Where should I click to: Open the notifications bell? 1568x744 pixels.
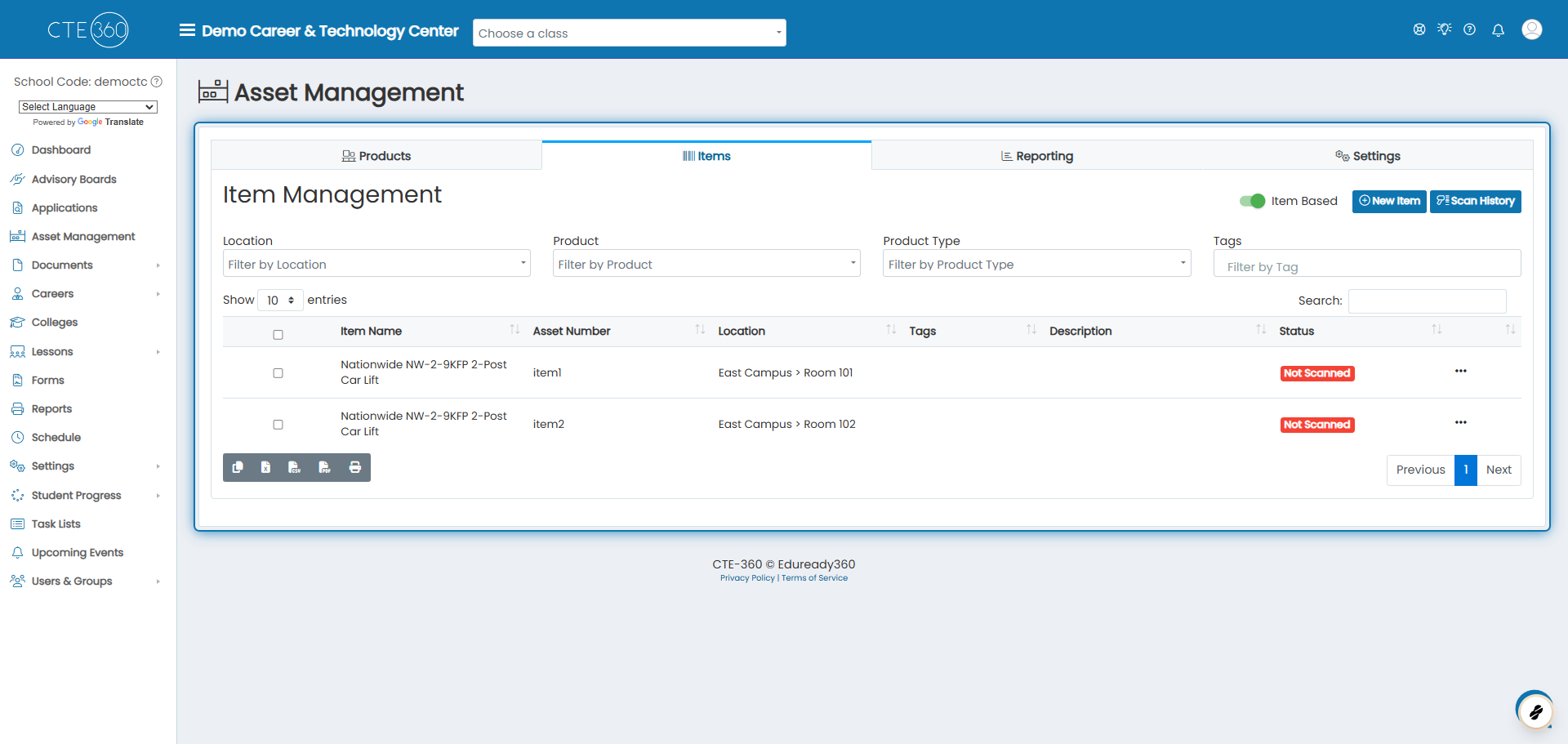pyautogui.click(x=1498, y=30)
